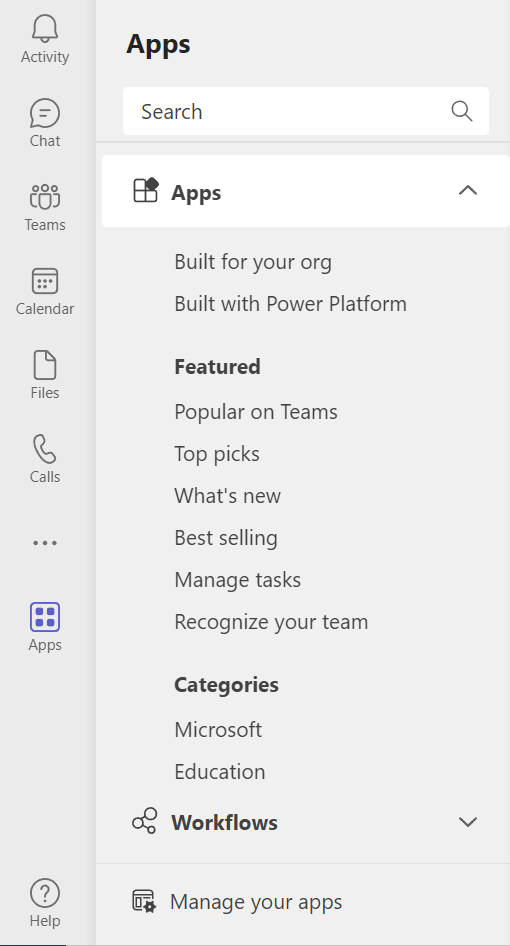Open Built with Power Platform
Viewport: 510px width, 946px height.
(x=290, y=303)
